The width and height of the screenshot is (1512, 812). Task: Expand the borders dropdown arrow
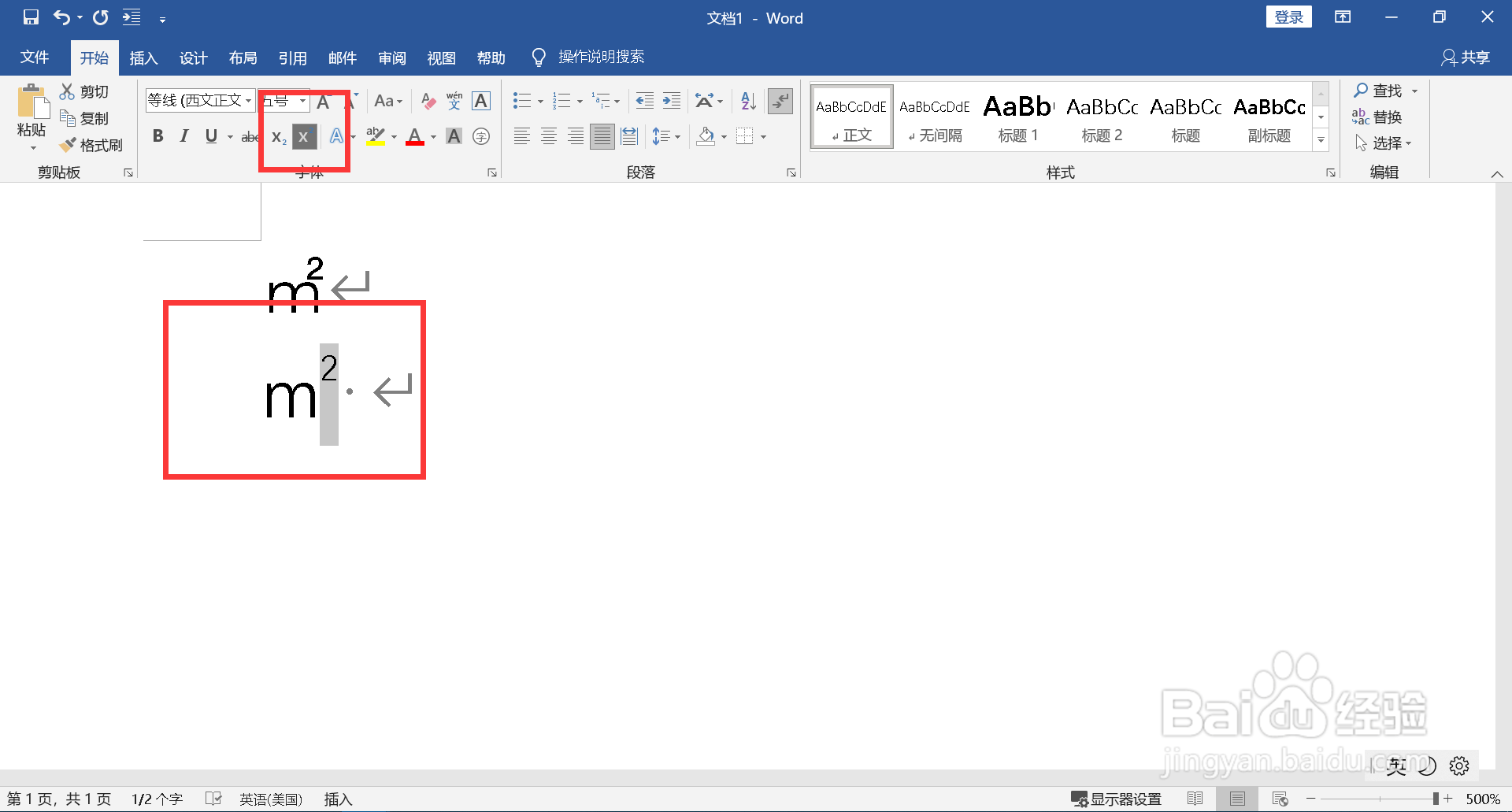pyautogui.click(x=763, y=136)
